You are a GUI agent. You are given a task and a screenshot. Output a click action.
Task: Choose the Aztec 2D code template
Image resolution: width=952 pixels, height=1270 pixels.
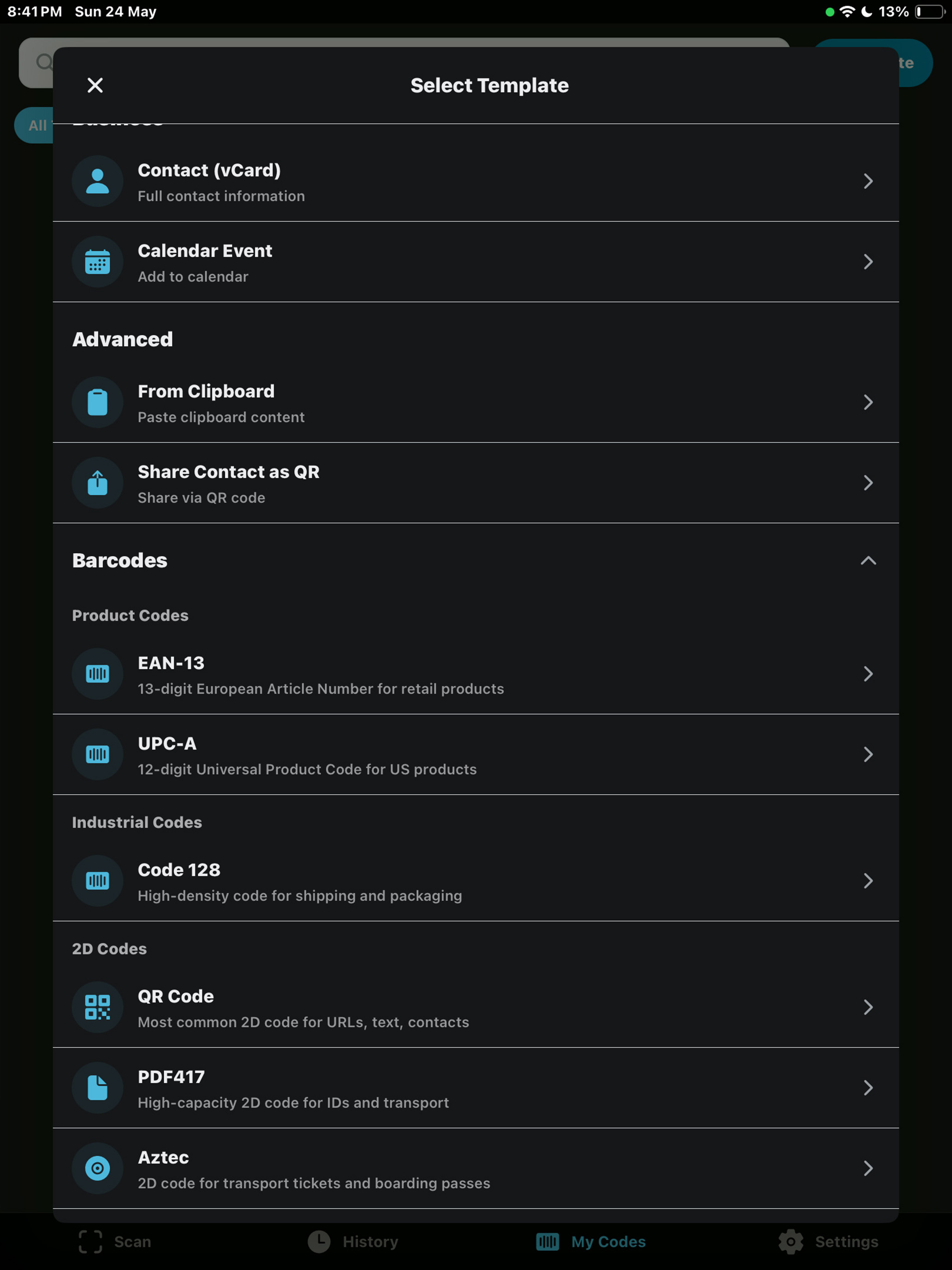click(x=476, y=1168)
